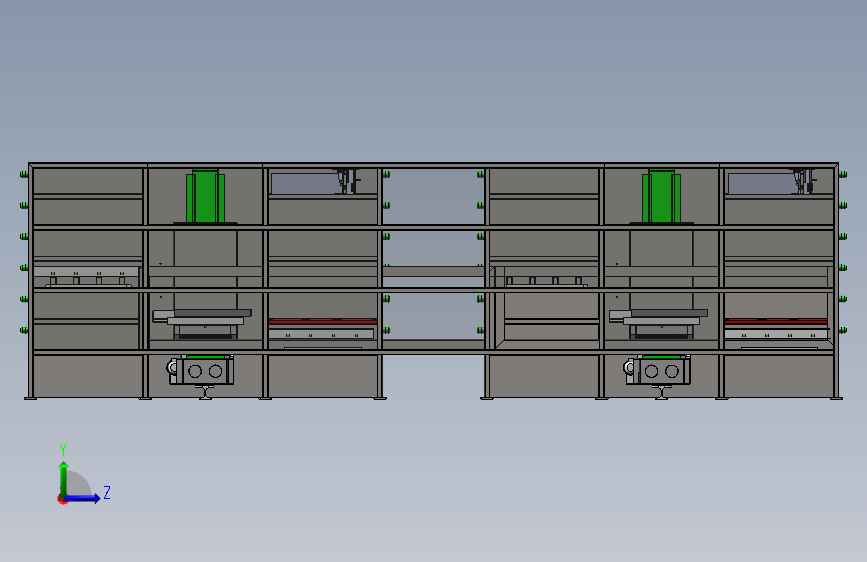Select the left red strip in the frame

coord(322,321)
